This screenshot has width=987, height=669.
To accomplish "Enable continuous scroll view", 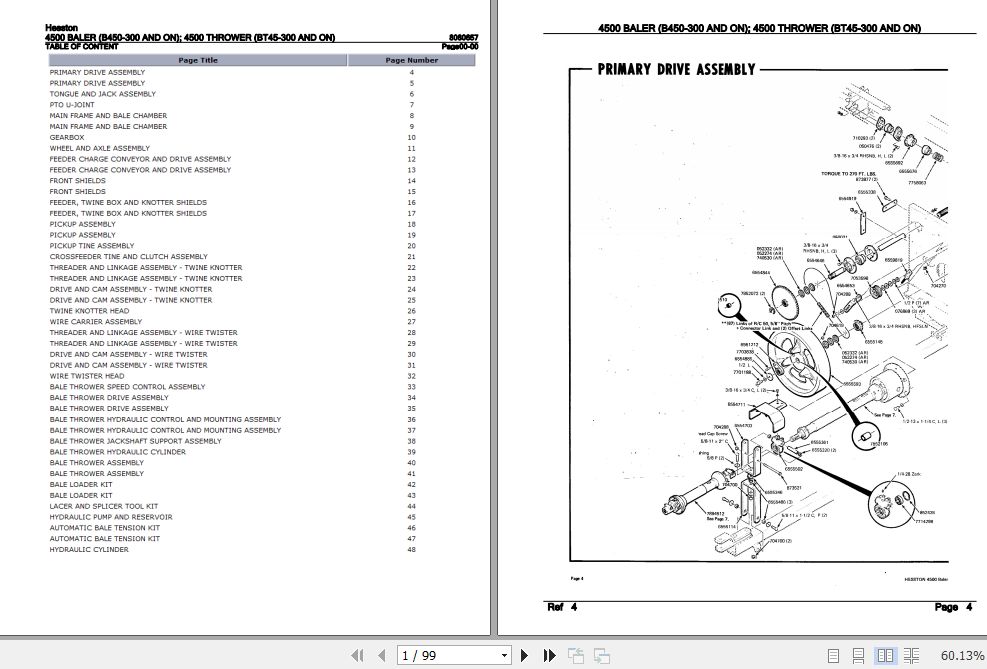I will pos(858,655).
